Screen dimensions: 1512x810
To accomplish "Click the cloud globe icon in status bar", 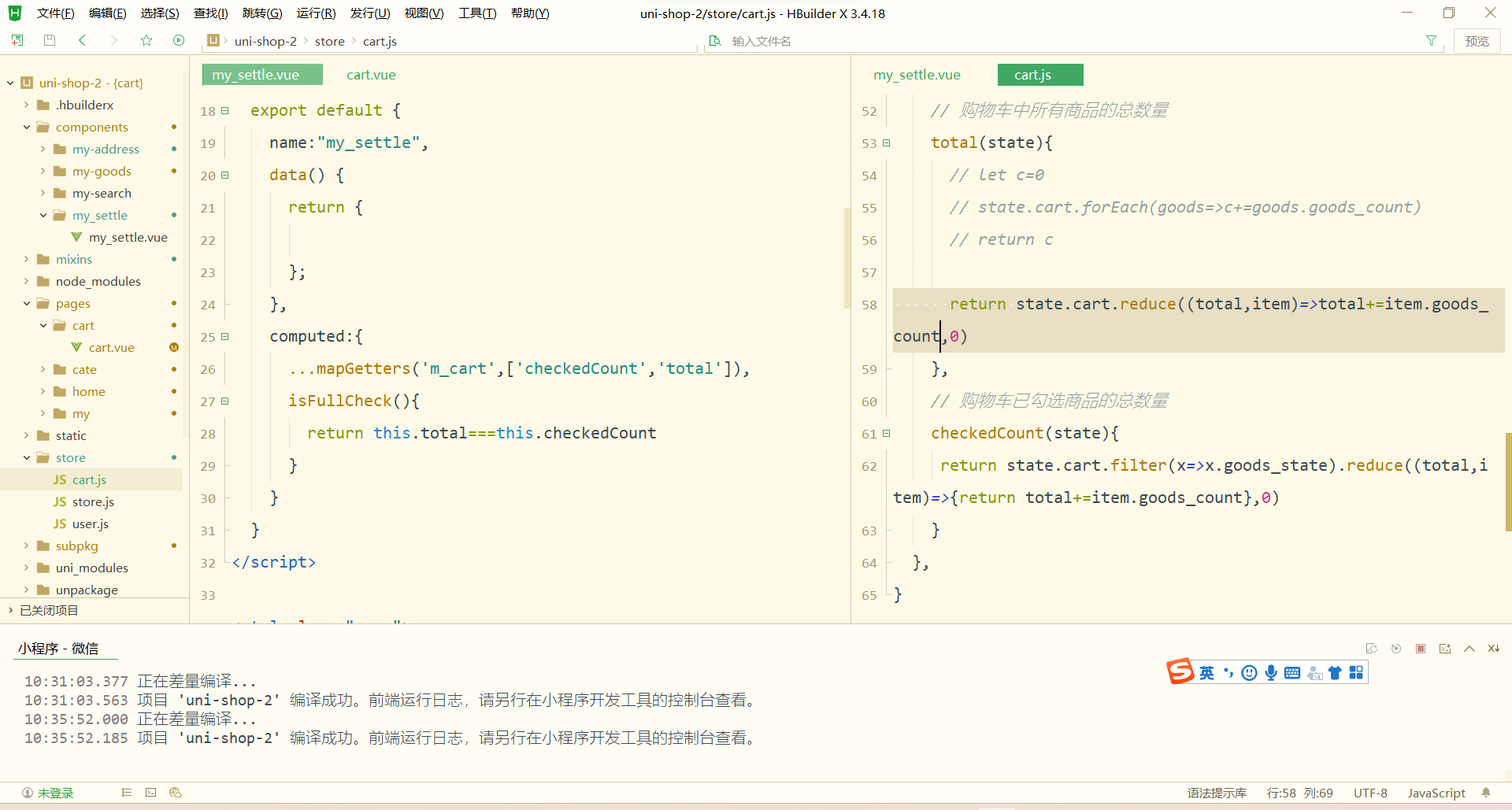I will click(x=176, y=793).
